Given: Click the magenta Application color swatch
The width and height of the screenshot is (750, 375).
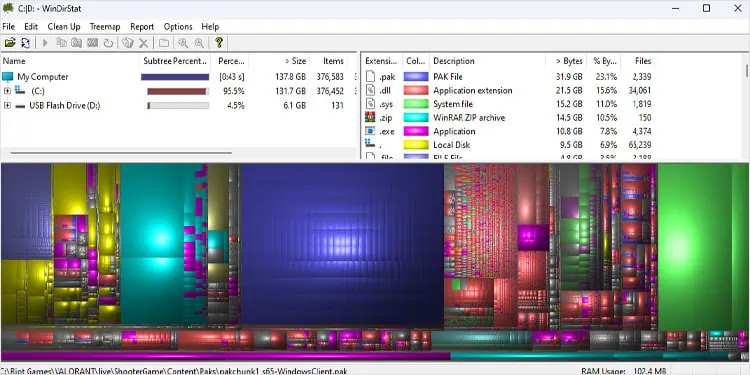Looking at the screenshot, I should tap(416, 131).
